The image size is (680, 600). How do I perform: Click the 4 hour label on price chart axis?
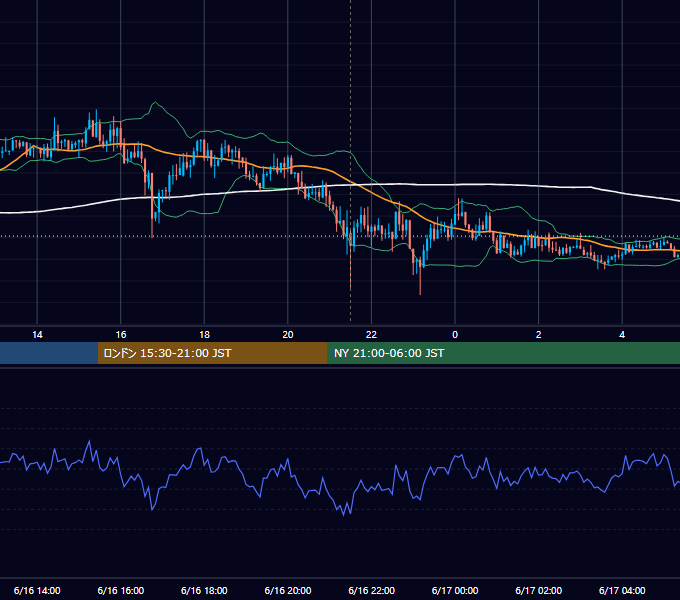pyautogui.click(x=622, y=335)
